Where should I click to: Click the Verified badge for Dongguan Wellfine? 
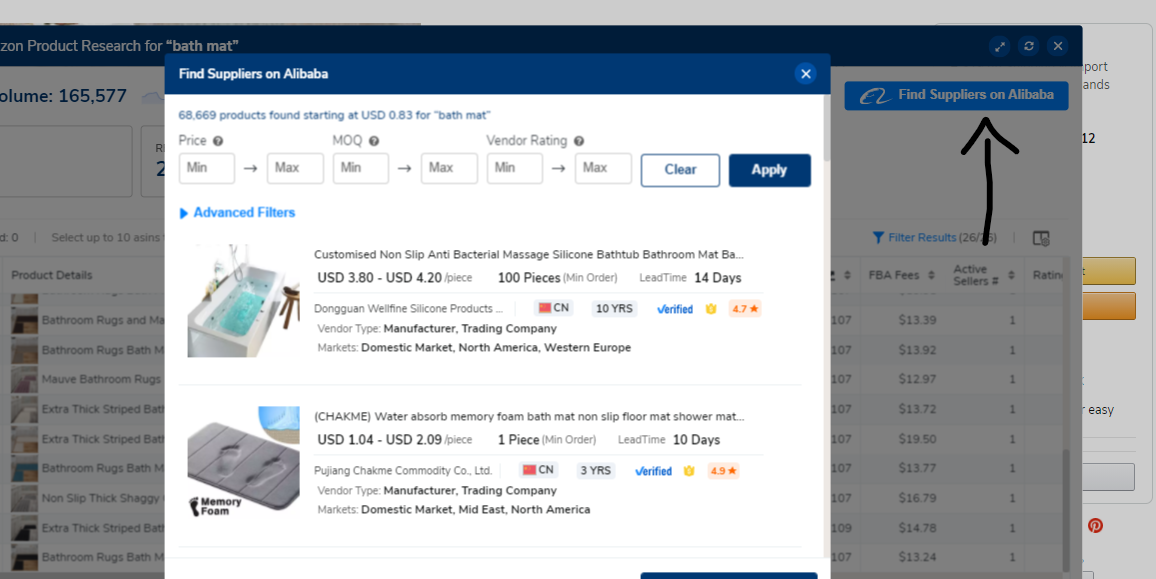[675, 309]
